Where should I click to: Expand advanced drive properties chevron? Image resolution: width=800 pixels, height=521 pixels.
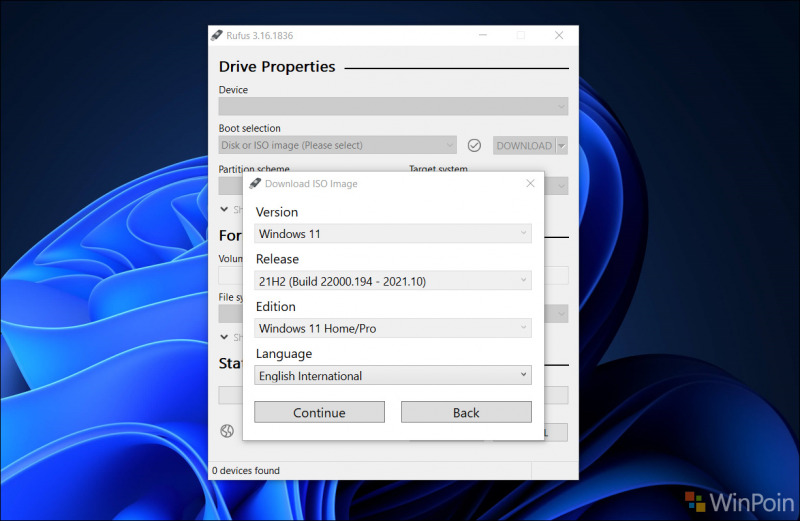pyautogui.click(x=224, y=209)
